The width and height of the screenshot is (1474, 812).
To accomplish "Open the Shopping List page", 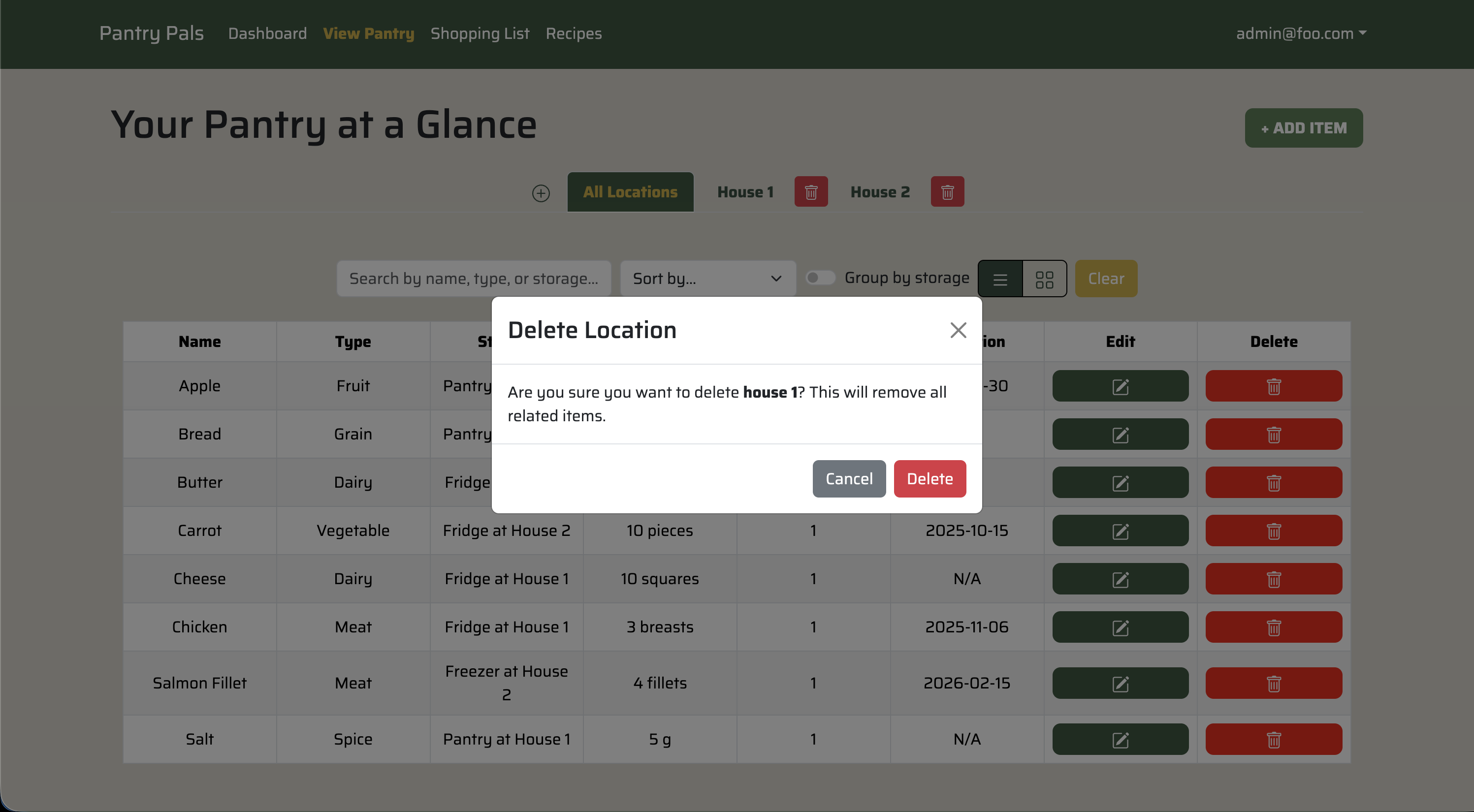I will click(x=480, y=33).
